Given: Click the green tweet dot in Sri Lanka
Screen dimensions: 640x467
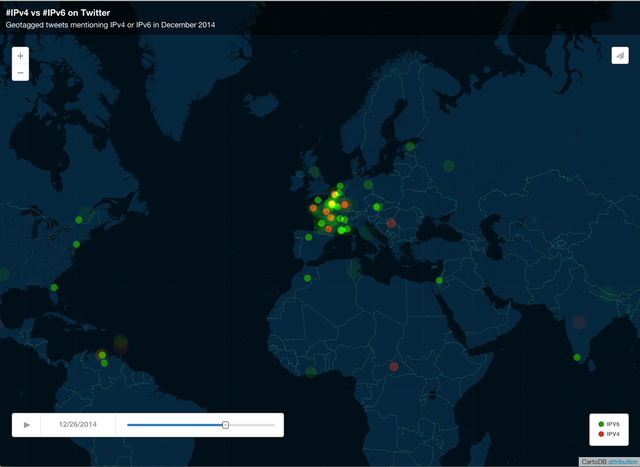Looking at the screenshot, I should point(577,357).
